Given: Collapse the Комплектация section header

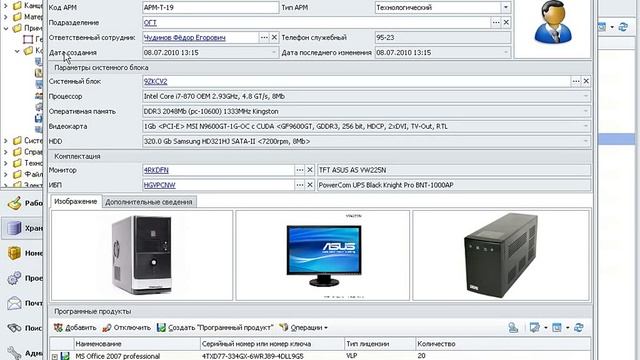Looking at the screenshot, I should tap(320, 156).
